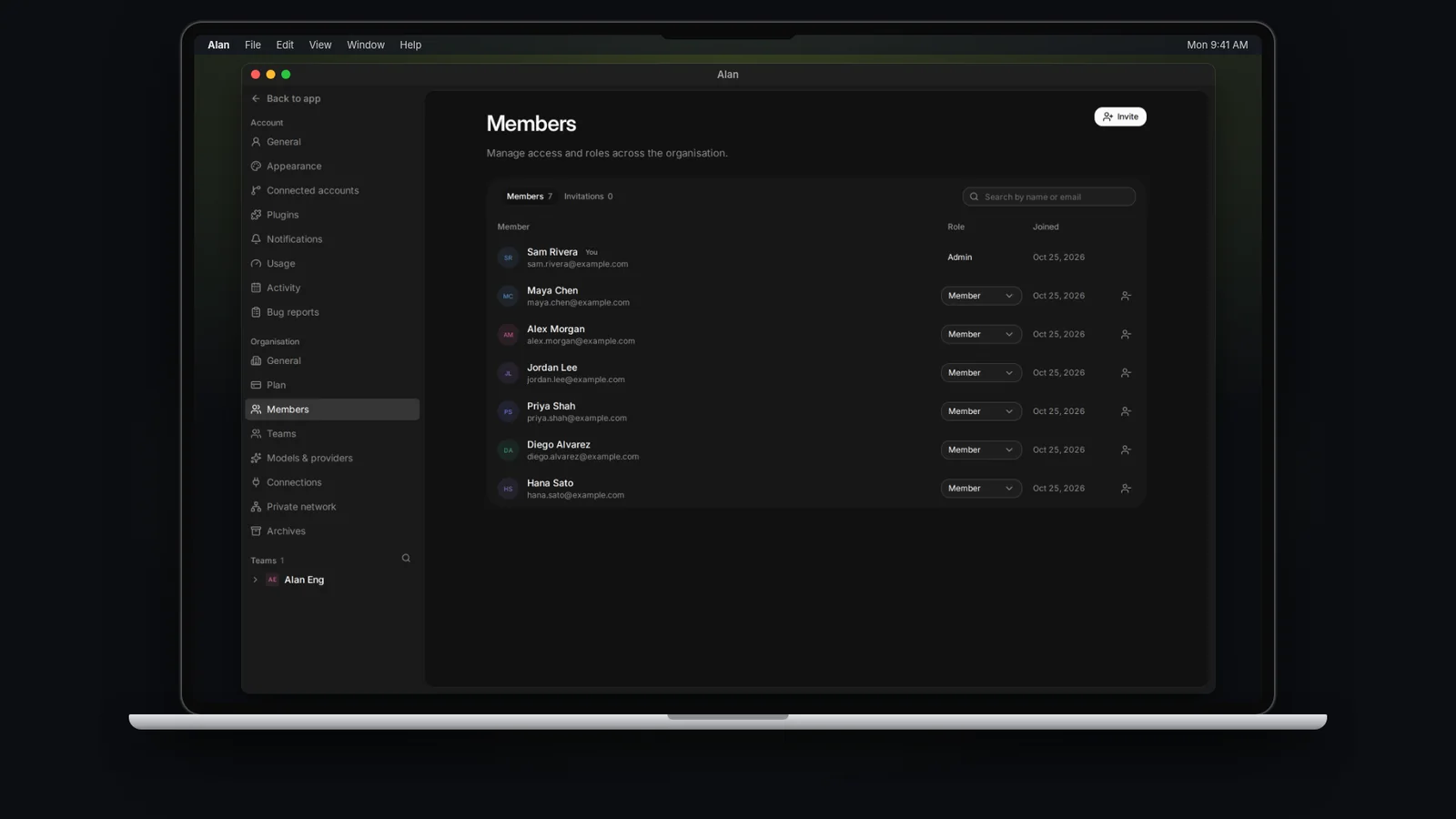
Task: Open Private network page
Action: point(332,507)
